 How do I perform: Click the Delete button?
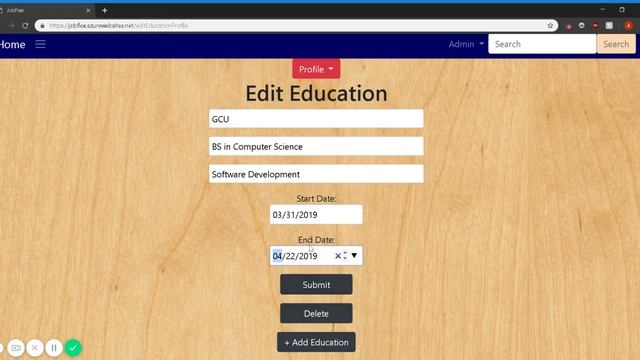click(x=316, y=313)
